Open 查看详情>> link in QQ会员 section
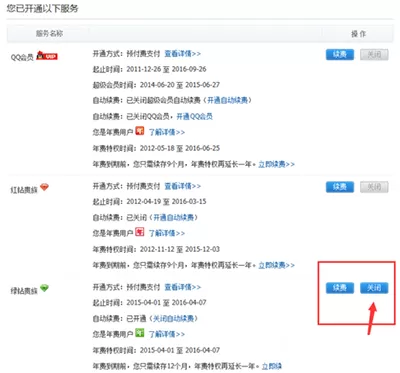 click(x=183, y=54)
